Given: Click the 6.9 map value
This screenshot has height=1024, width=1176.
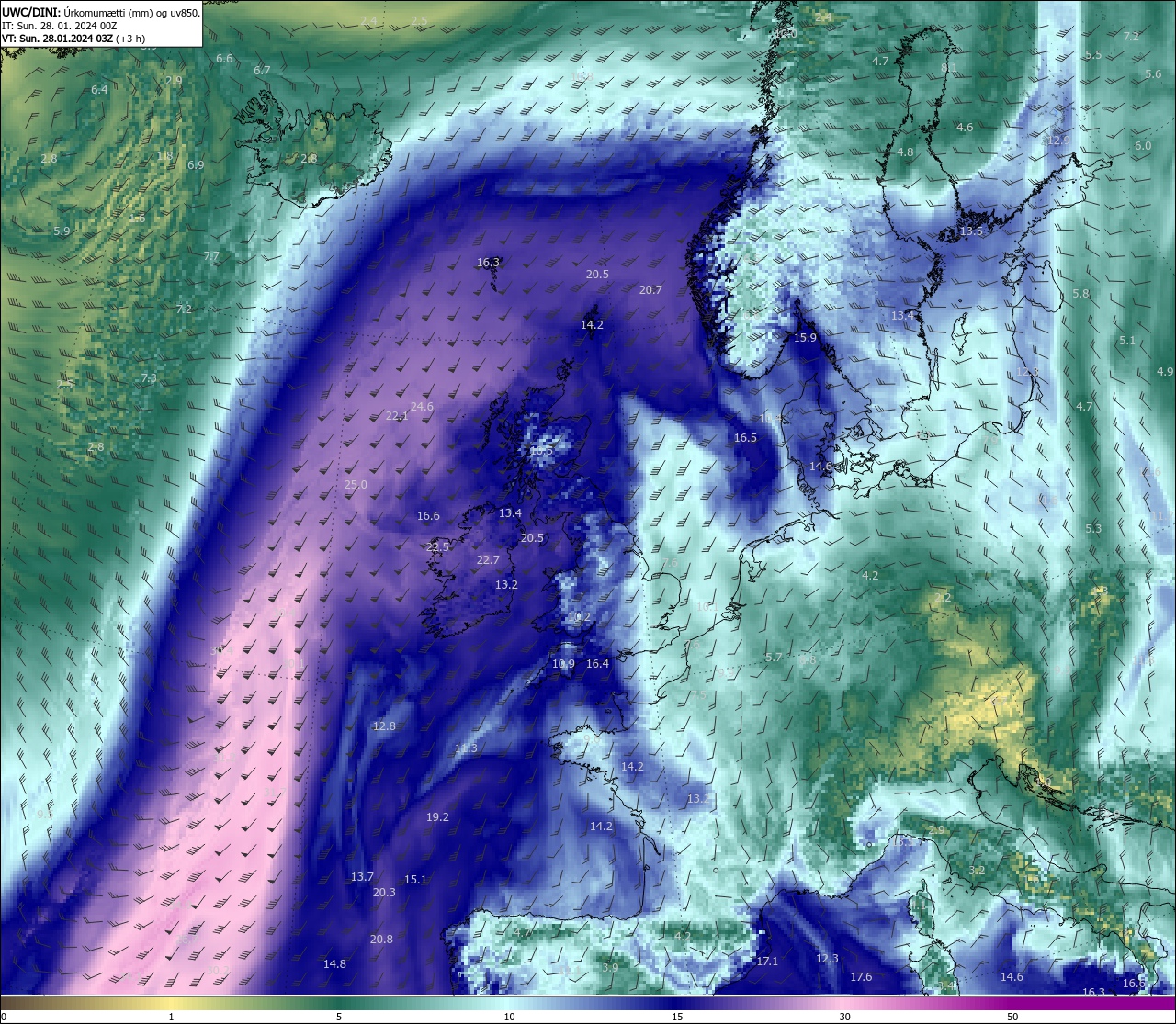Looking at the screenshot, I should (x=196, y=164).
